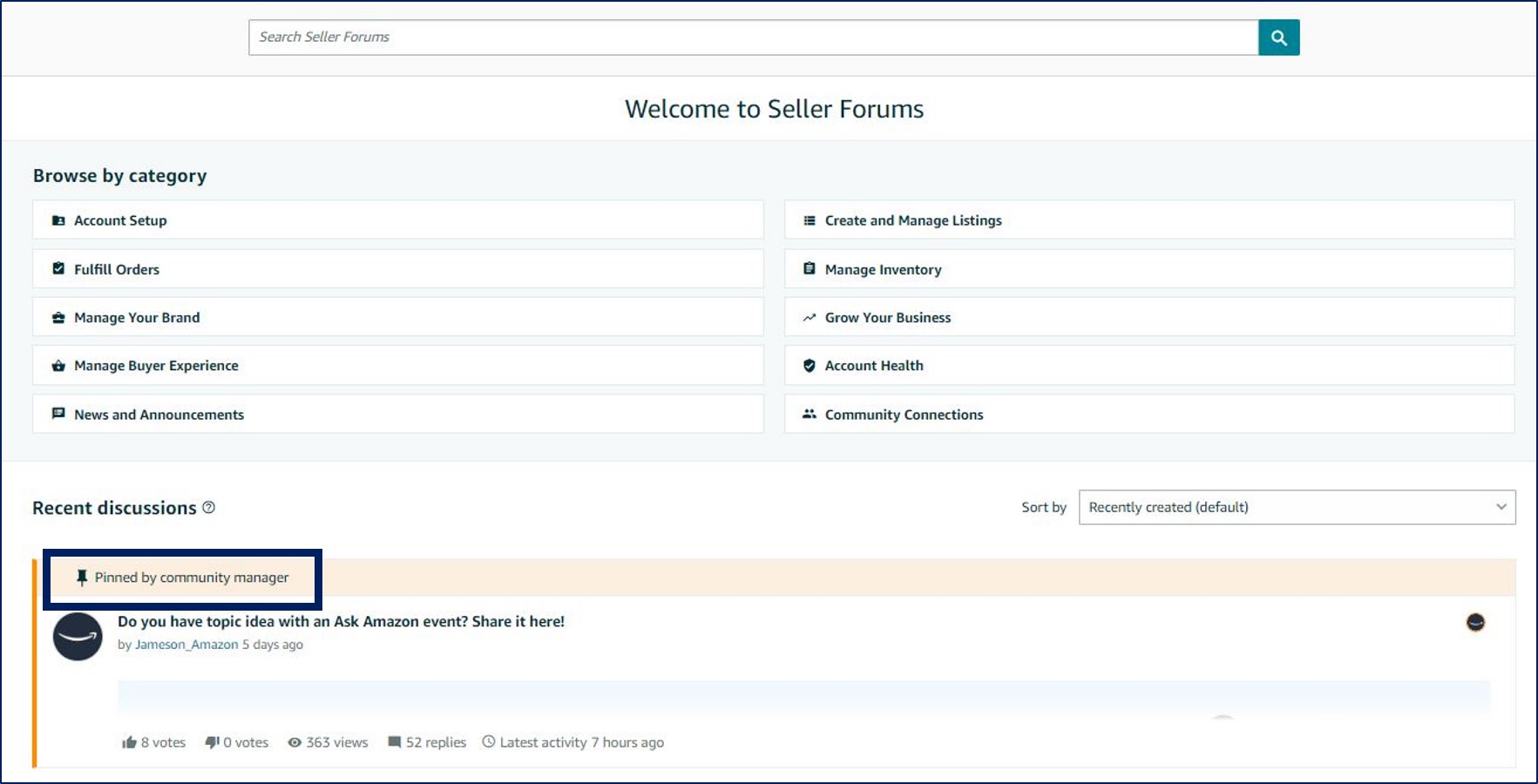1538x784 pixels.
Task: Click Latest activity 7 hours ago
Action: click(x=582, y=742)
